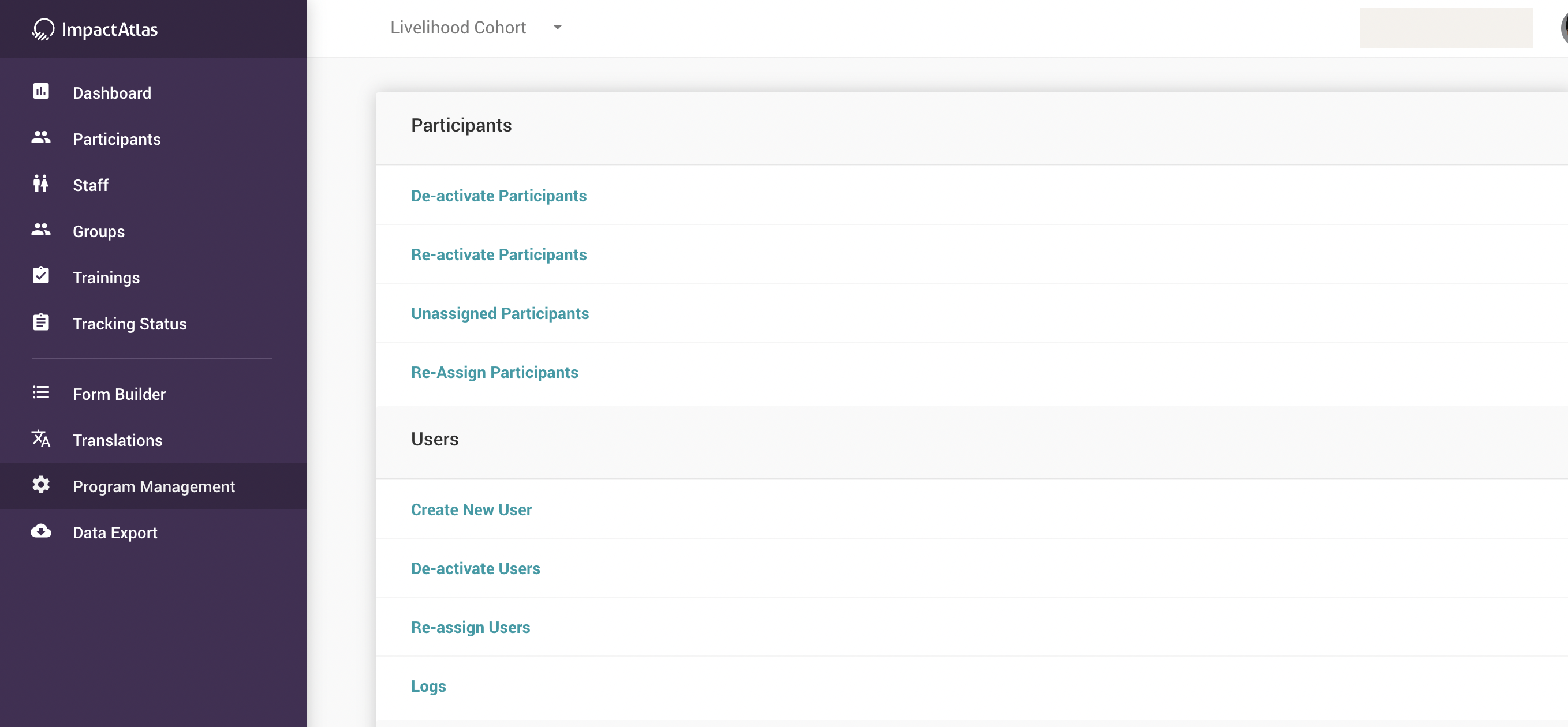Select the Form Builder list icon

(40, 392)
